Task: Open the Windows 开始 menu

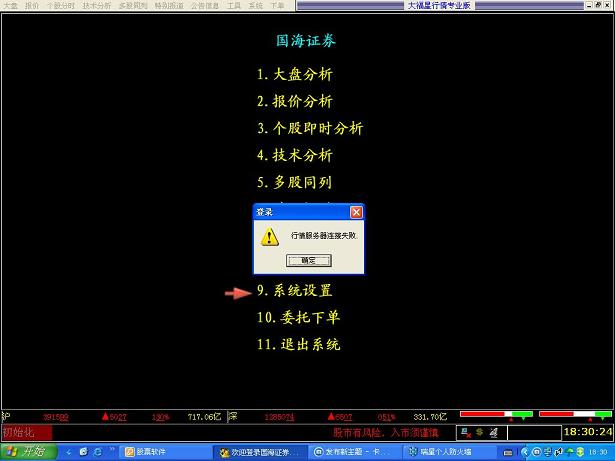Action: point(29,452)
